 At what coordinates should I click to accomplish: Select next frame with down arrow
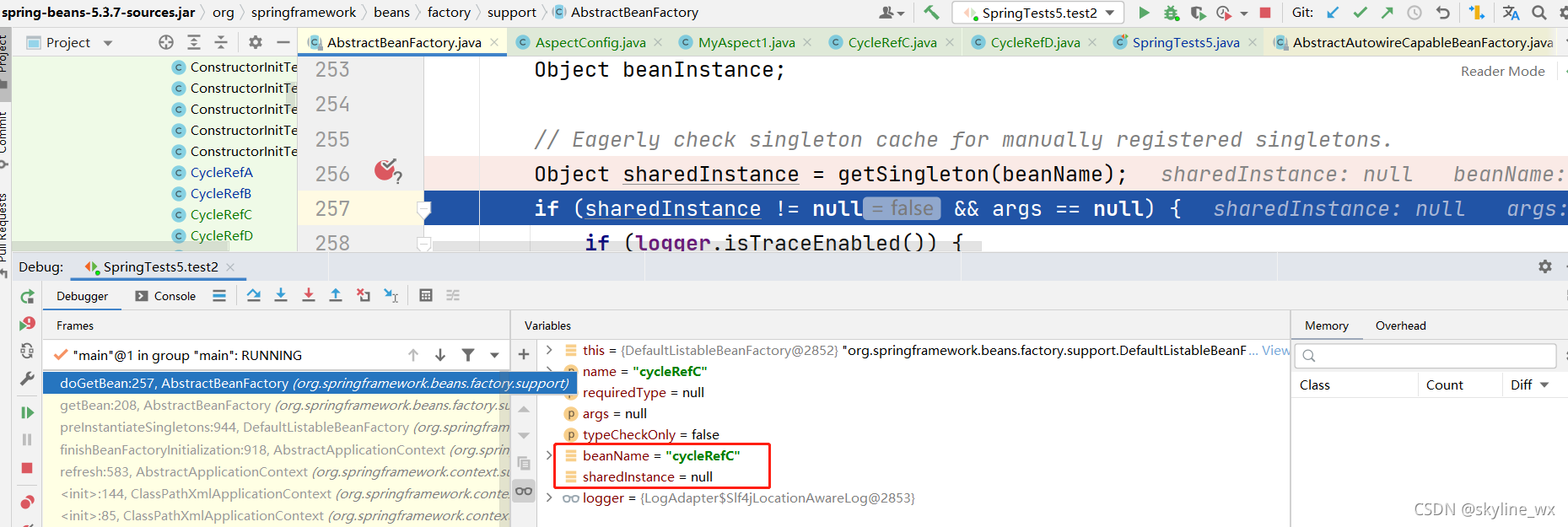coord(440,355)
